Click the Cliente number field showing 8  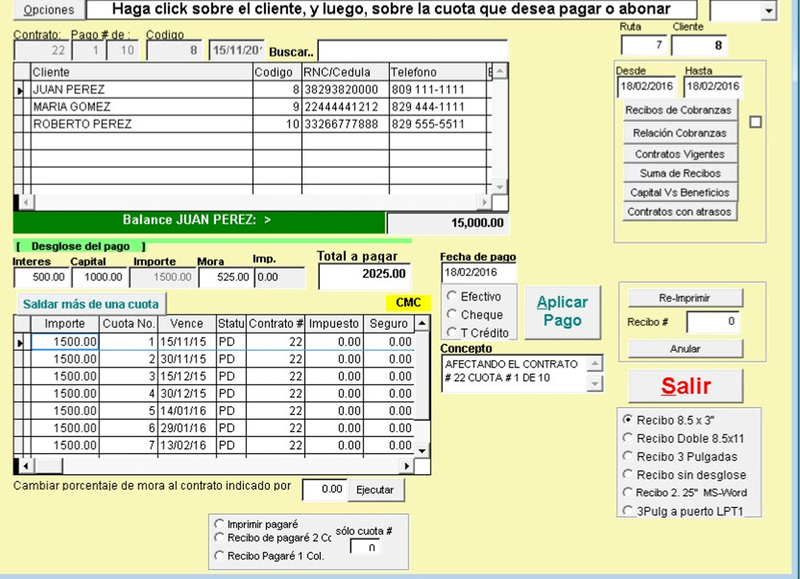tap(698, 45)
